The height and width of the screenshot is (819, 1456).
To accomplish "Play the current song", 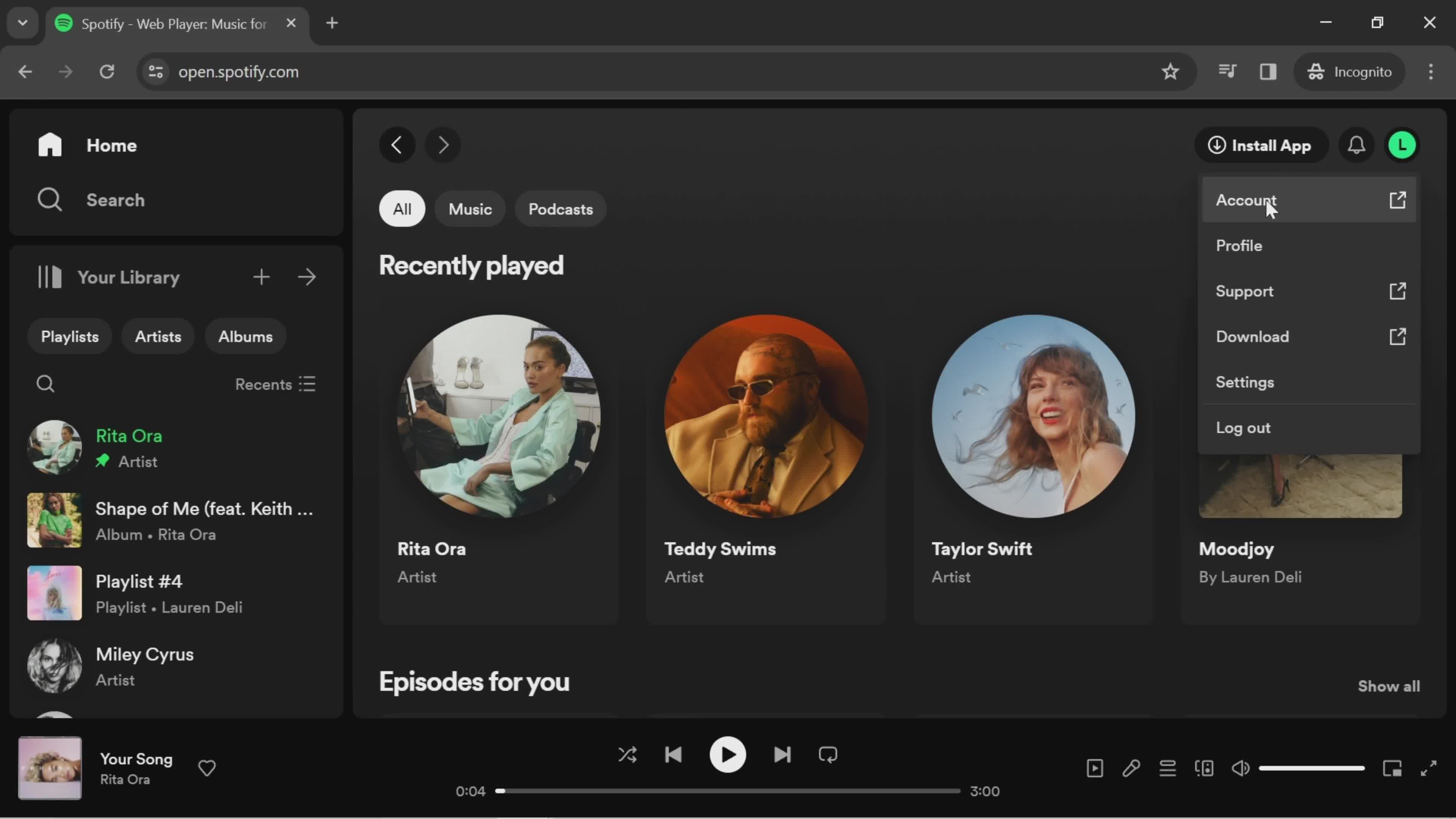I will point(728,755).
